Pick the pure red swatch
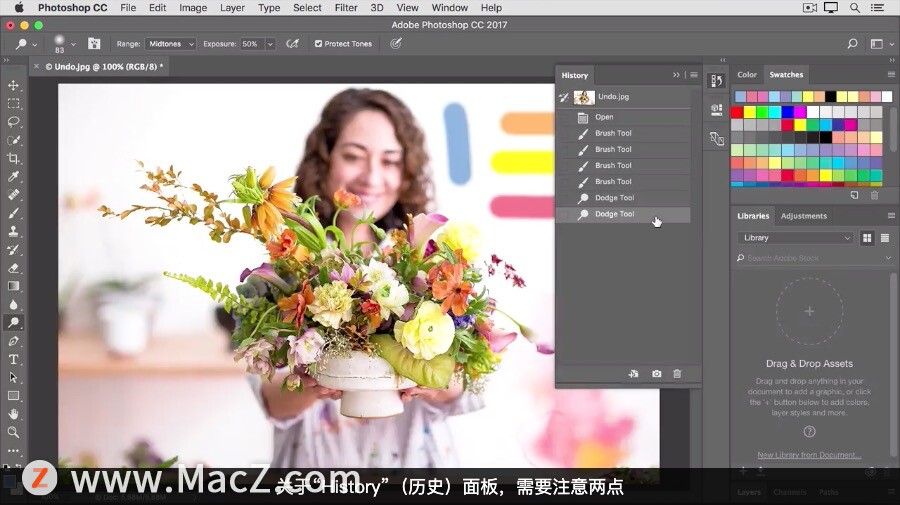The image size is (900, 505). coord(737,112)
